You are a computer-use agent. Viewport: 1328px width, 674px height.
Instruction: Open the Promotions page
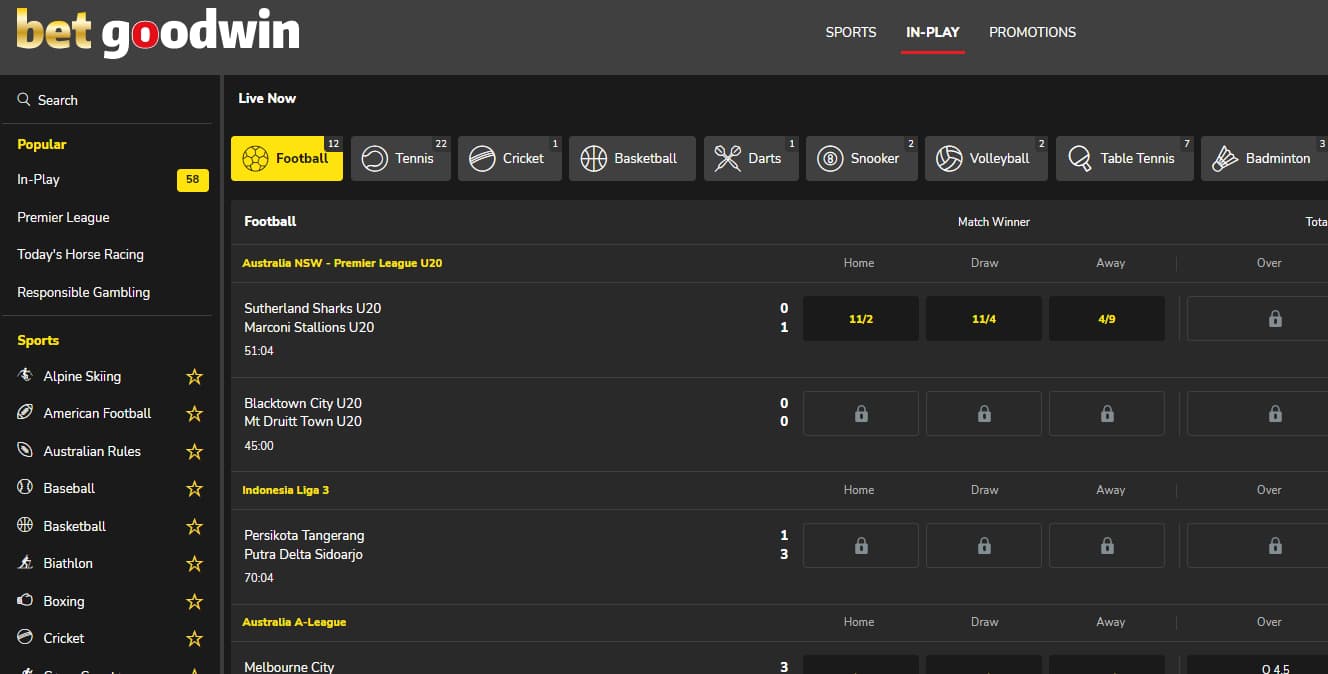pyautogui.click(x=1032, y=32)
